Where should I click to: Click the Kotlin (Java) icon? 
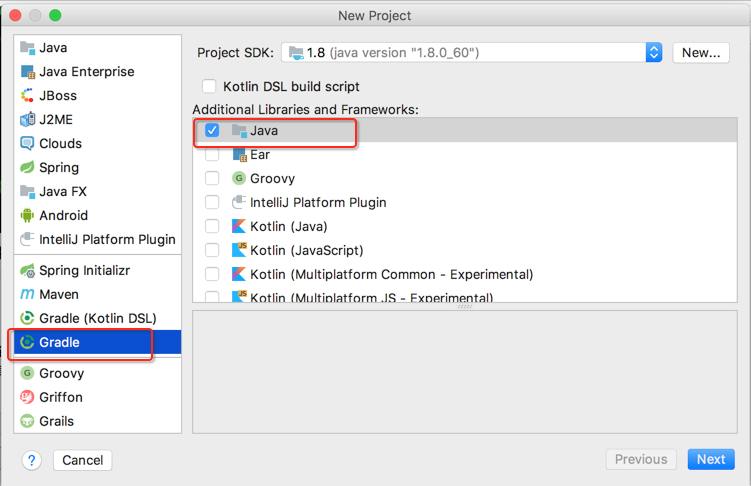pyautogui.click(x=239, y=226)
